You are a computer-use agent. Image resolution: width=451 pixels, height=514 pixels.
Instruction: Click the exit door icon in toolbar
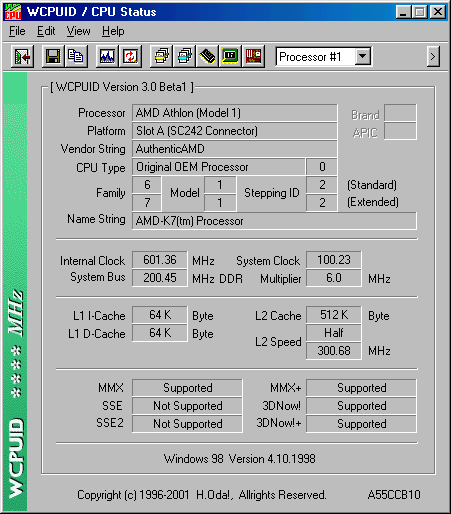(x=22, y=56)
